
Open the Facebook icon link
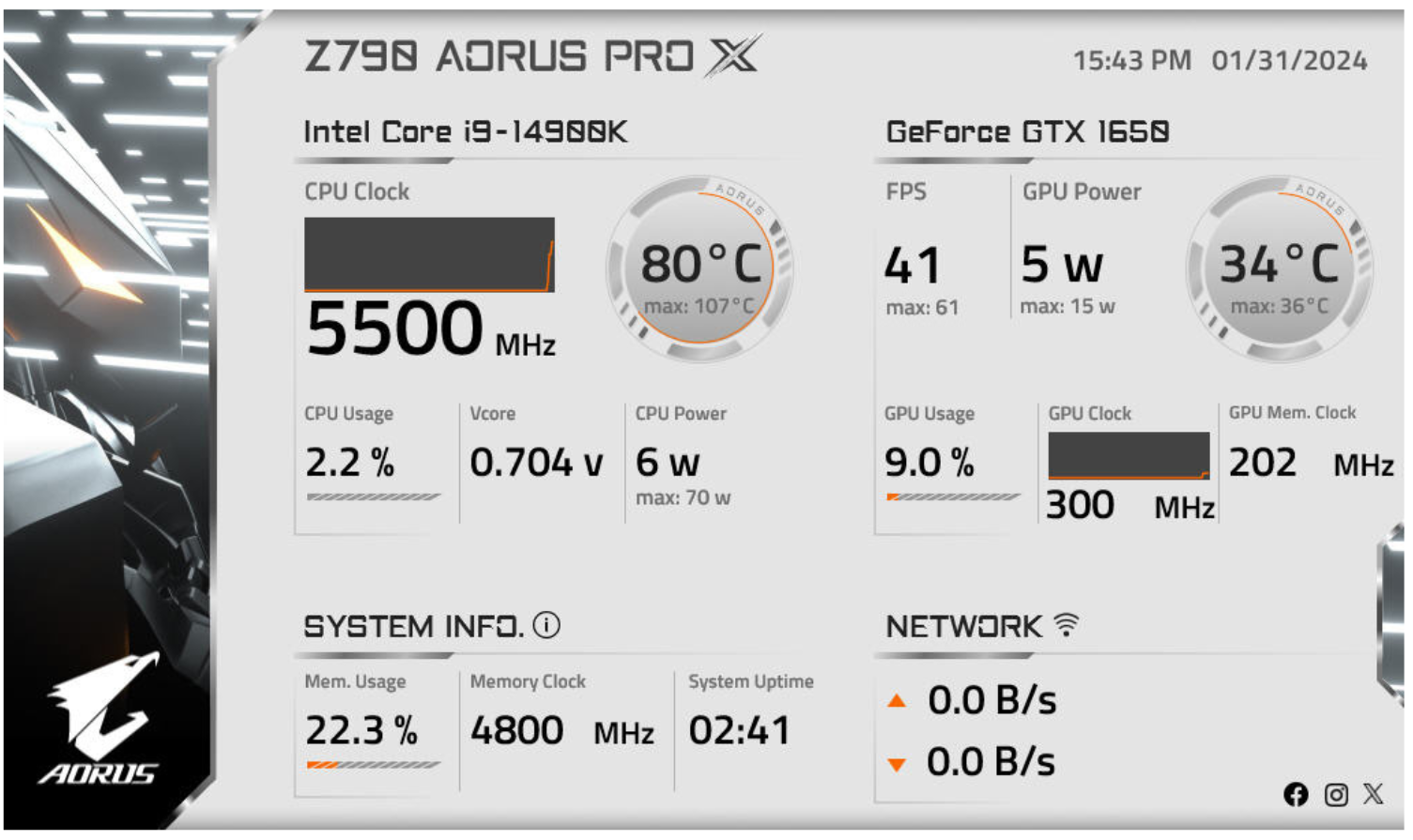click(x=1296, y=795)
